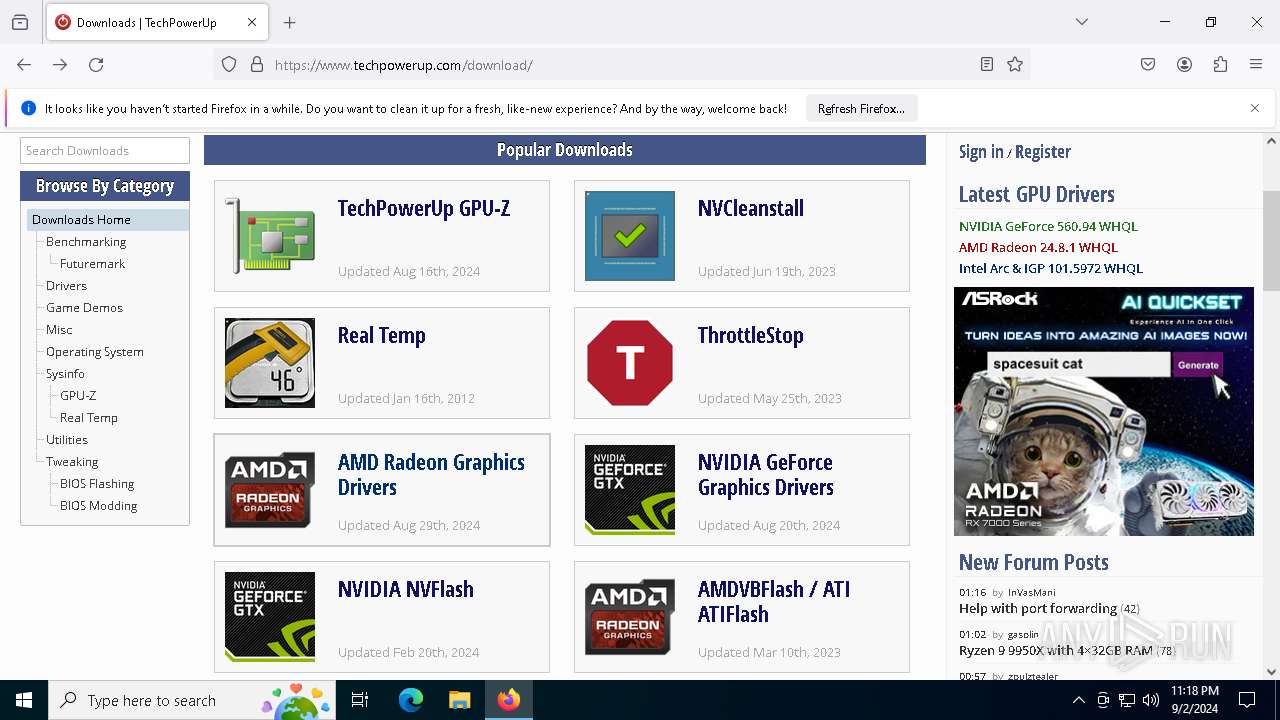Open the volume control in system tray
Image resolution: width=1280 pixels, height=720 pixels.
coord(1151,700)
